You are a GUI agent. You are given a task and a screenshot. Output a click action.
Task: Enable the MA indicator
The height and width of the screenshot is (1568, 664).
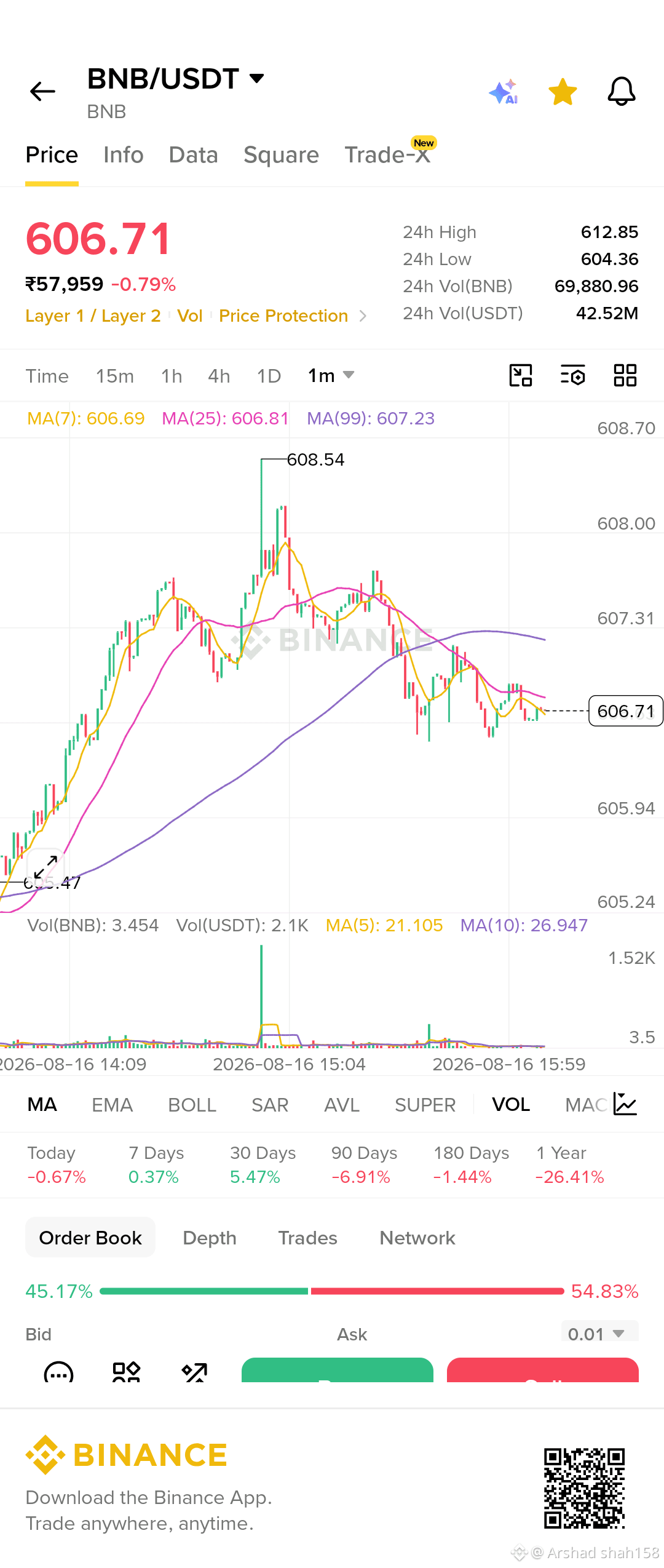pyautogui.click(x=42, y=1105)
